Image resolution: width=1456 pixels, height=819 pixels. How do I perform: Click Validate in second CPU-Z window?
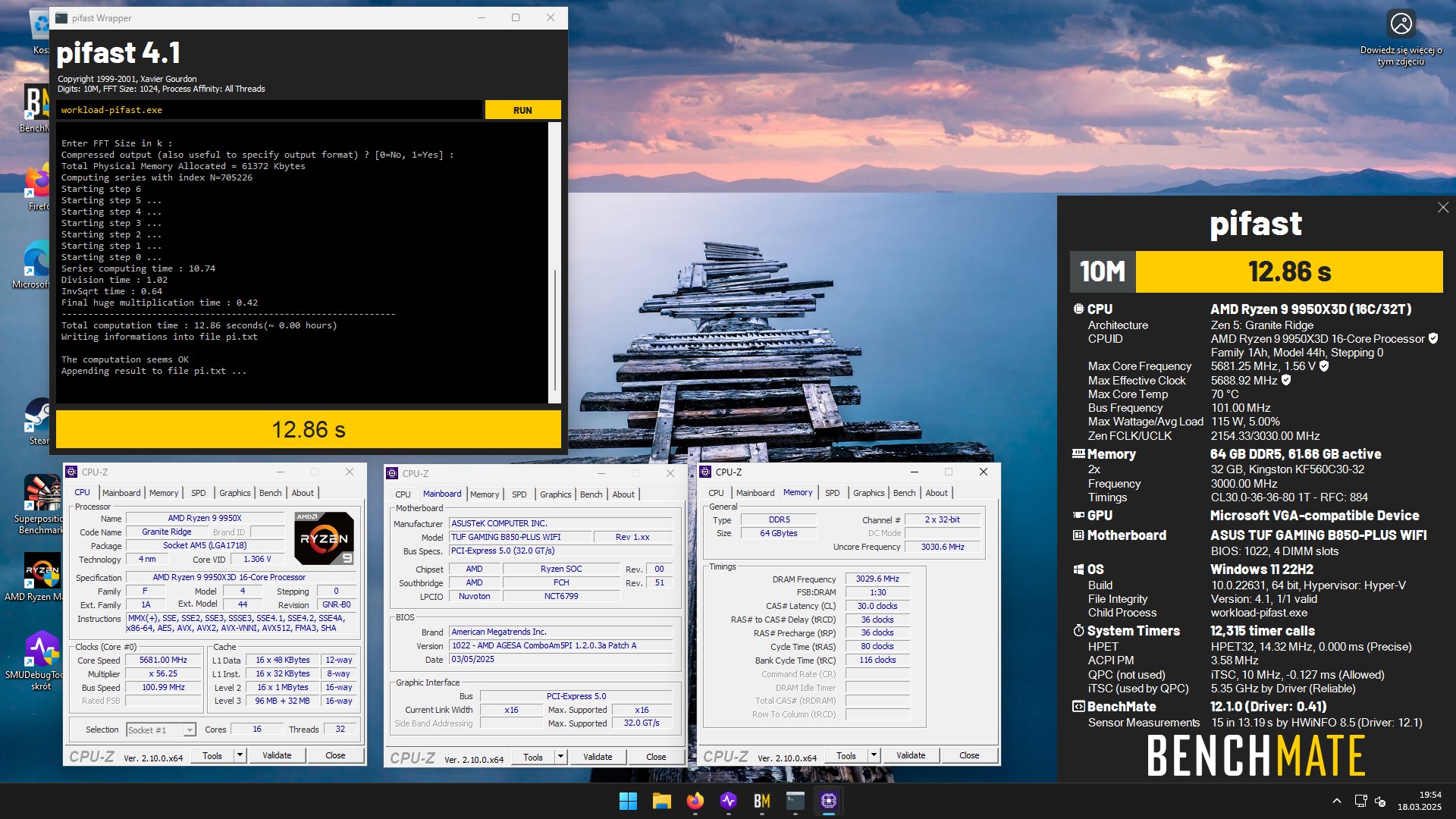[x=598, y=757]
